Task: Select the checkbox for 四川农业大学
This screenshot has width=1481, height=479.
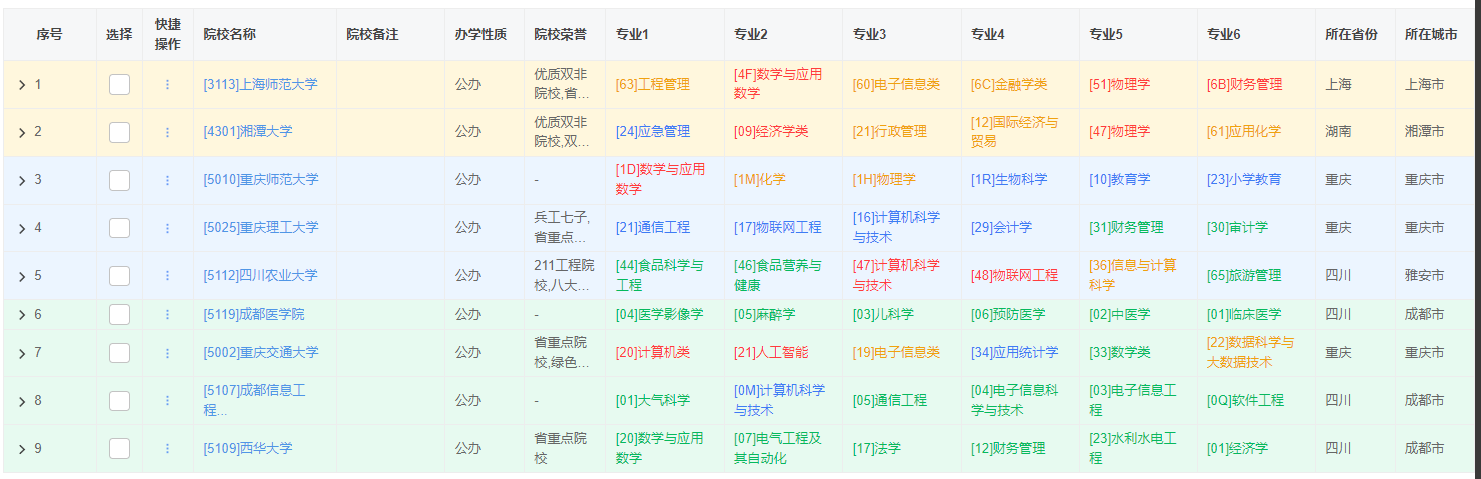Action: pyautogui.click(x=119, y=276)
